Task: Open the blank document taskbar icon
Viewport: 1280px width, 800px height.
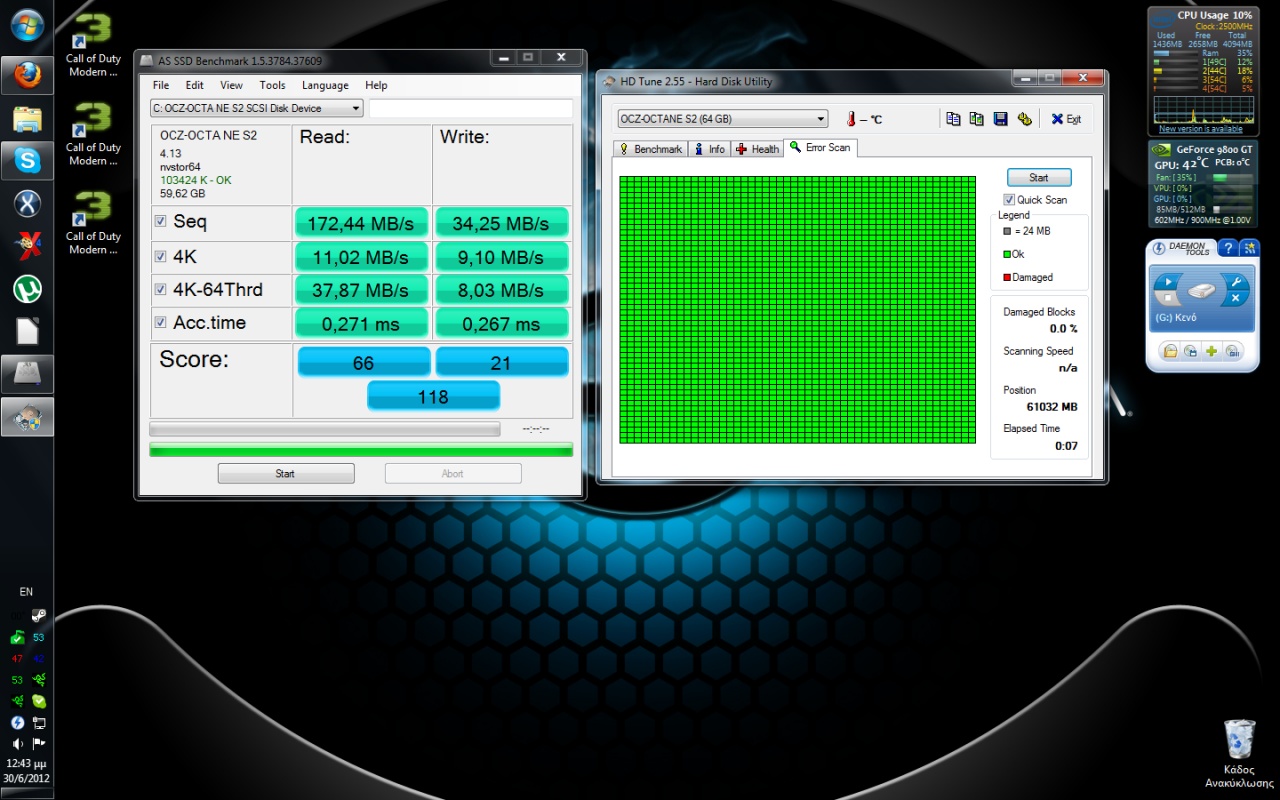Action: pyautogui.click(x=27, y=331)
